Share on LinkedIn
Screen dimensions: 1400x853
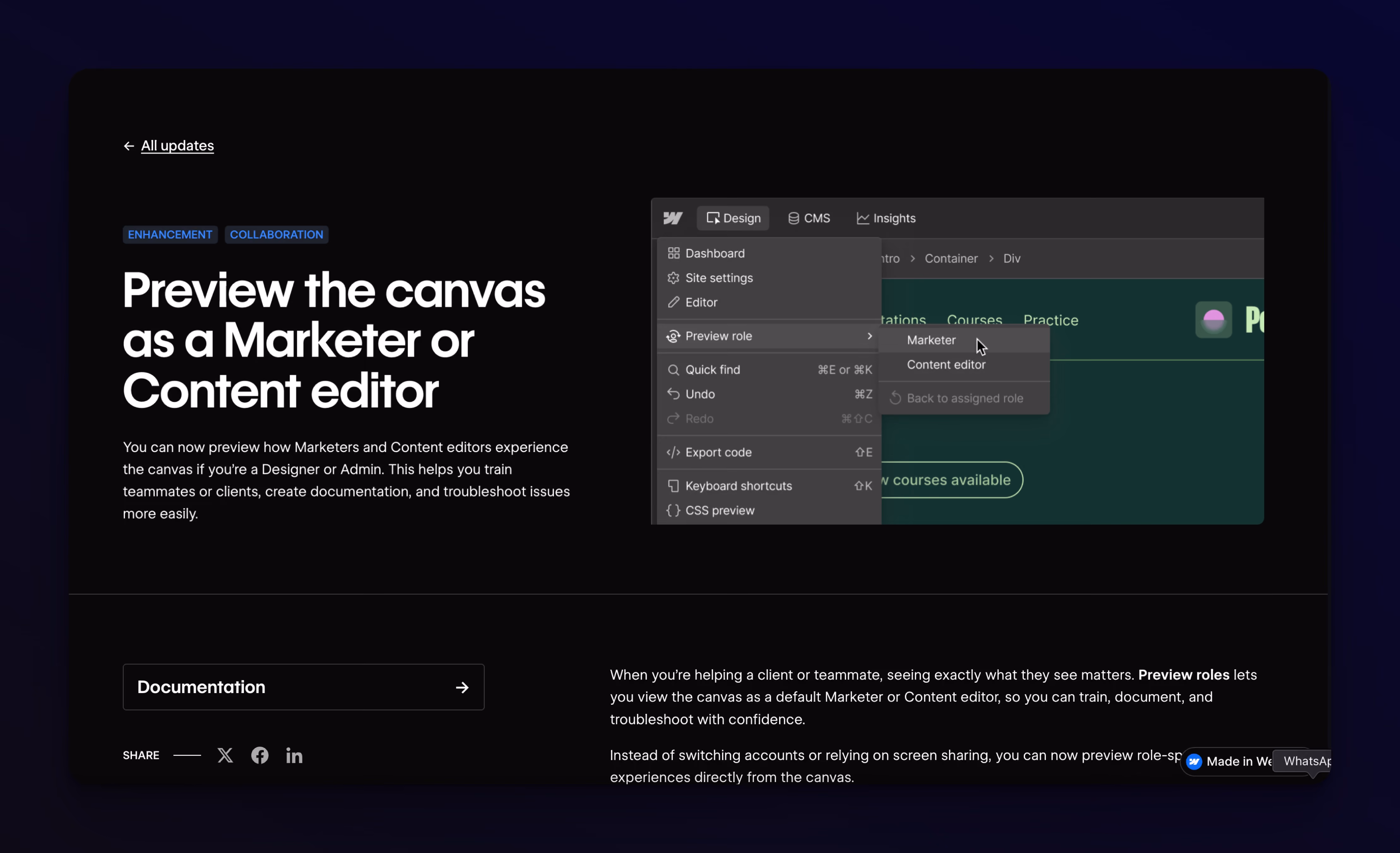coord(294,755)
